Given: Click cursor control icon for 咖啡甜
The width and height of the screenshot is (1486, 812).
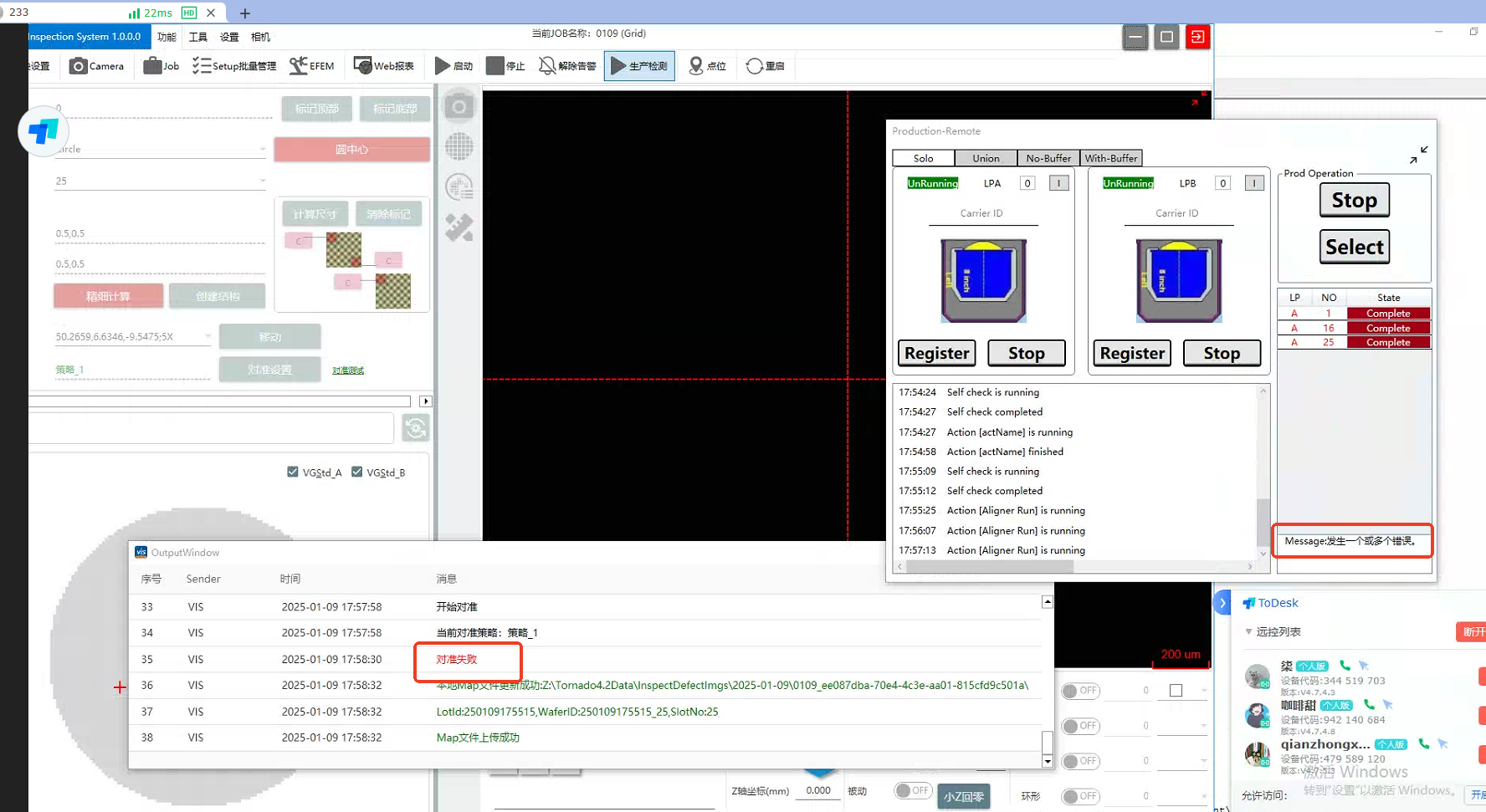Looking at the screenshot, I should point(1387,704).
